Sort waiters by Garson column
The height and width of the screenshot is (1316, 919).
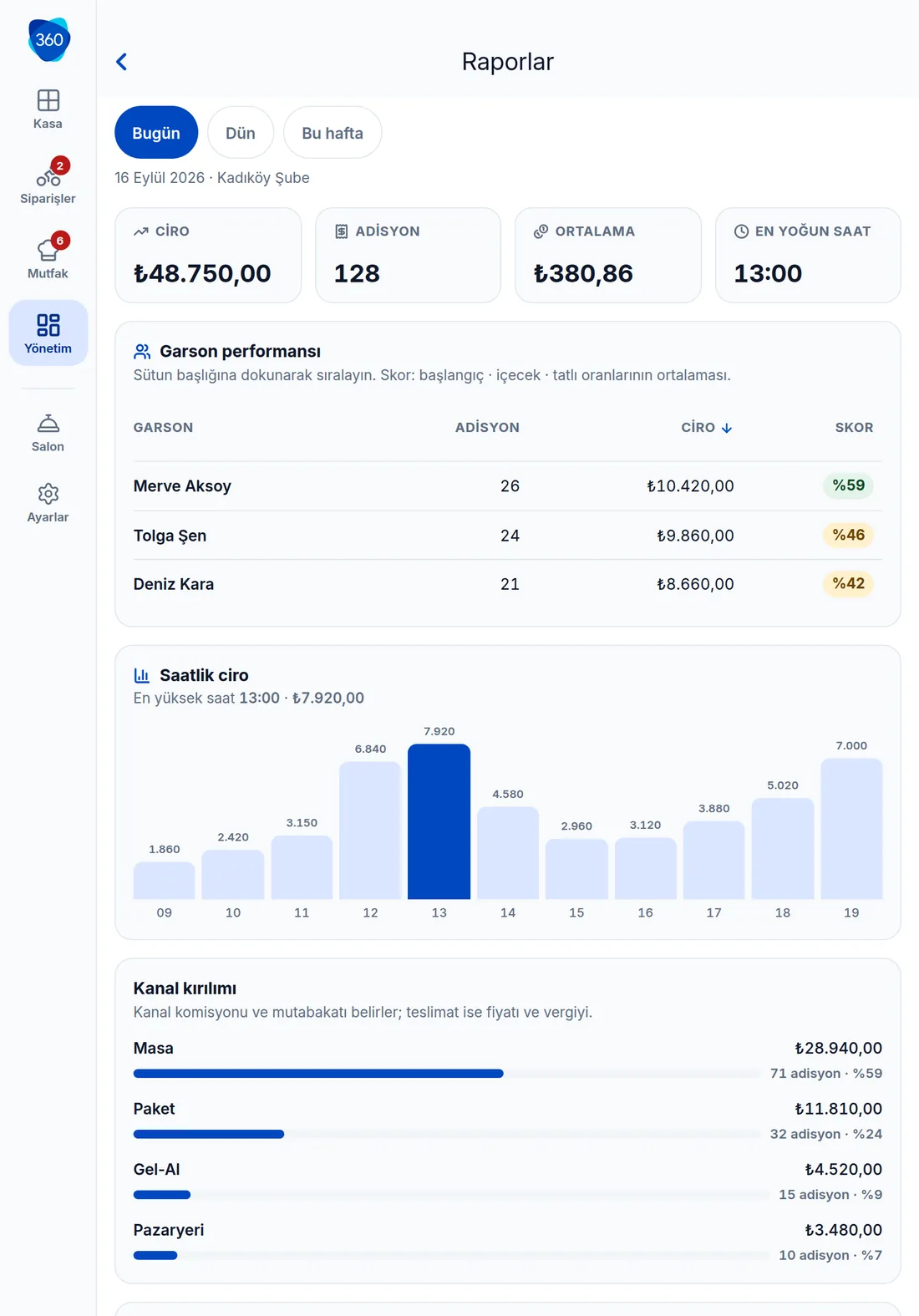[163, 427]
